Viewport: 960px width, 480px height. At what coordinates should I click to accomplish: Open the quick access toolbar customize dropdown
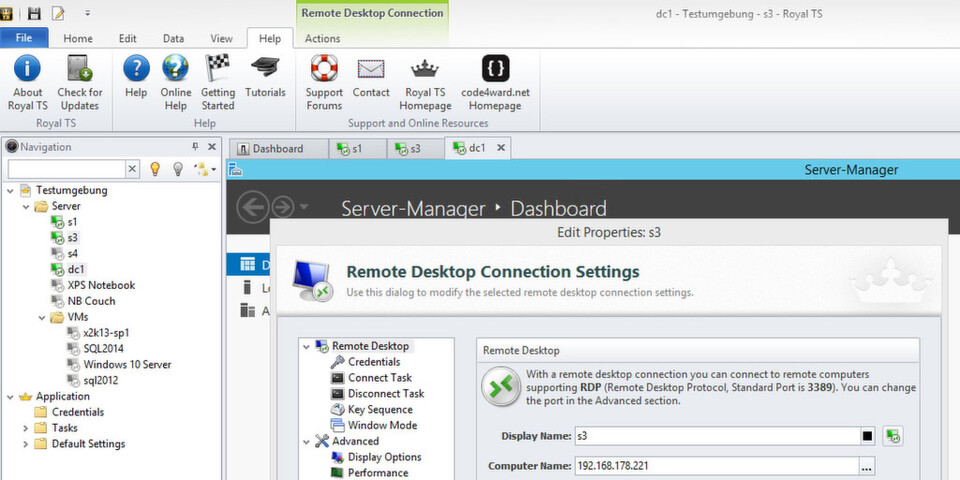pyautogui.click(x=88, y=13)
